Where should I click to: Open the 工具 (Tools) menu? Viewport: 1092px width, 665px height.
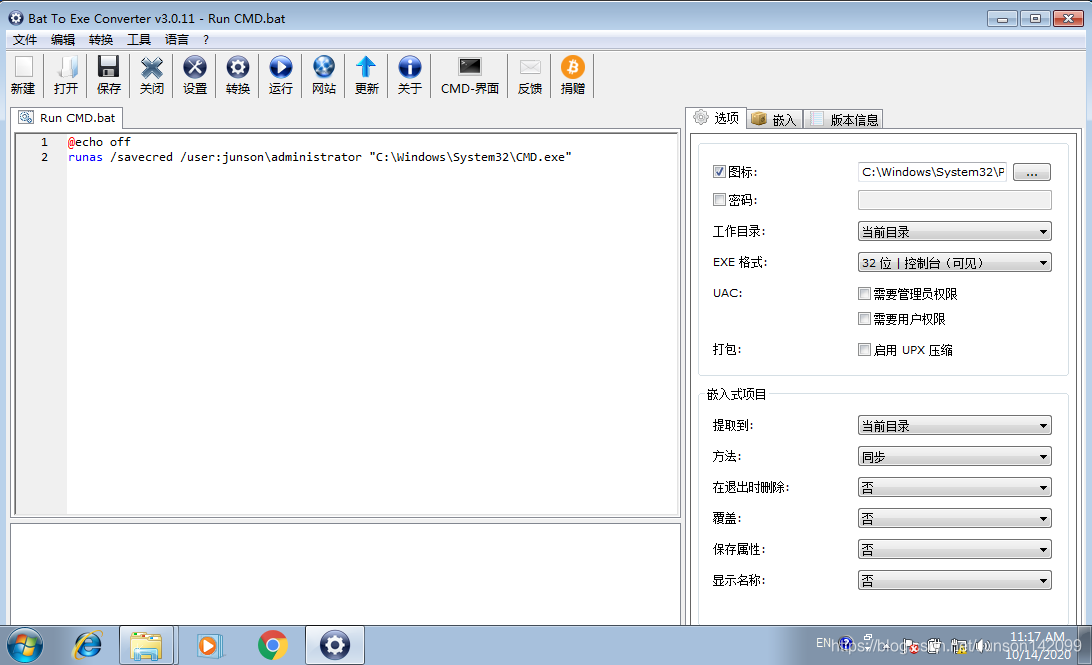[139, 40]
